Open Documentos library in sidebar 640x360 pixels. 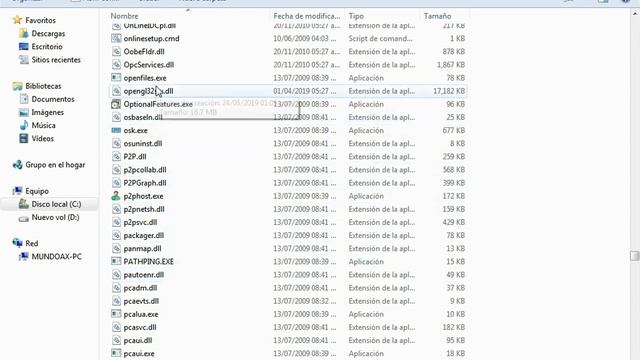coord(53,99)
